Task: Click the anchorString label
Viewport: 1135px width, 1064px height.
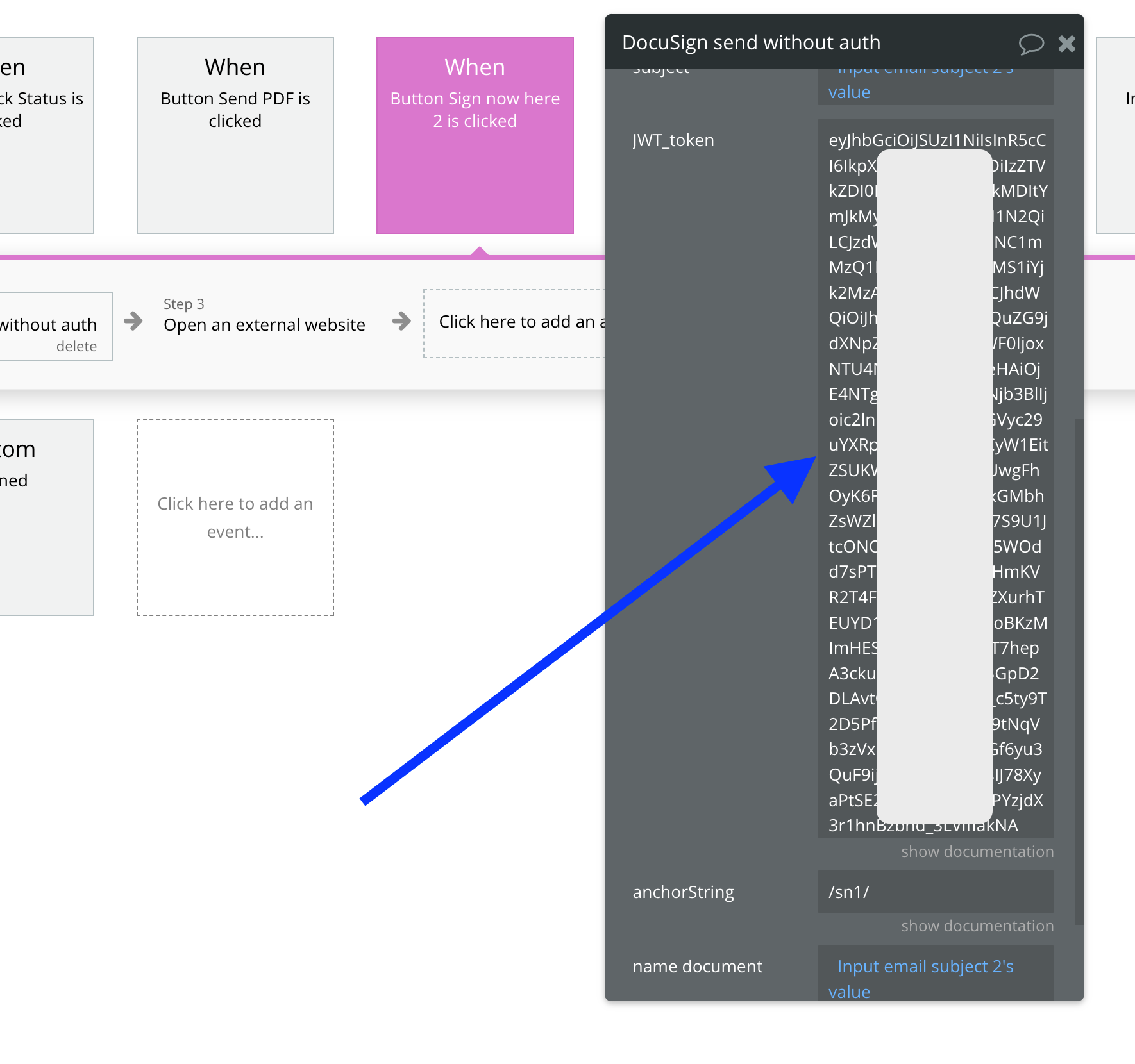Action: coord(683,892)
